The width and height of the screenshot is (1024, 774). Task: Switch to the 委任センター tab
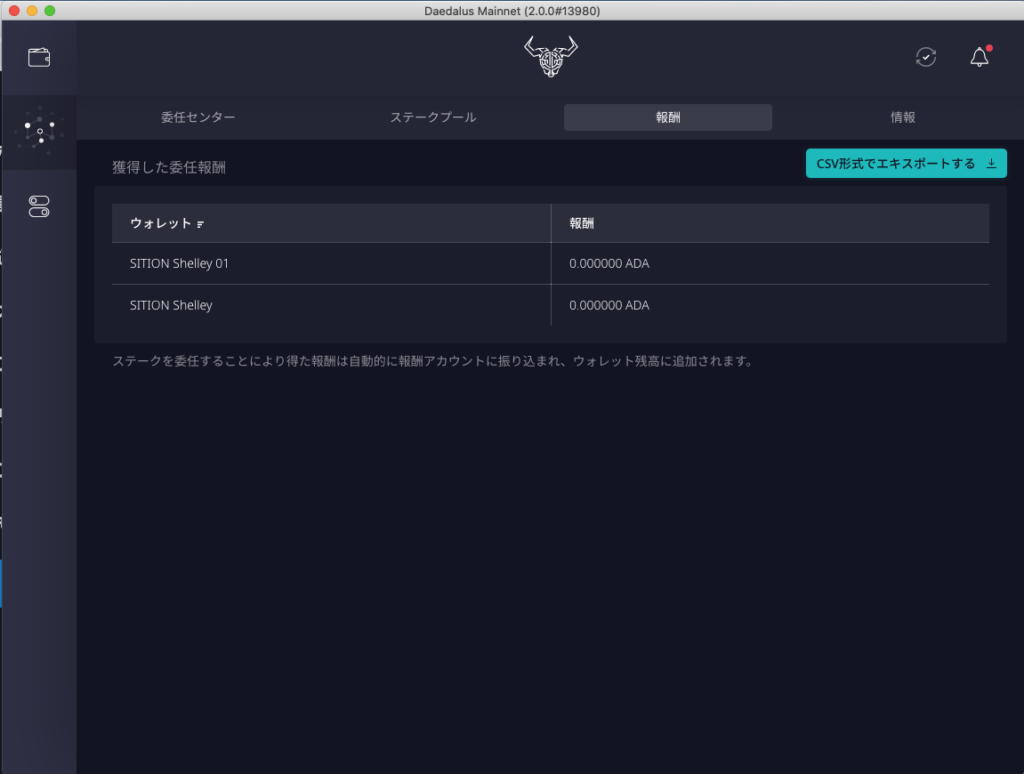click(198, 118)
